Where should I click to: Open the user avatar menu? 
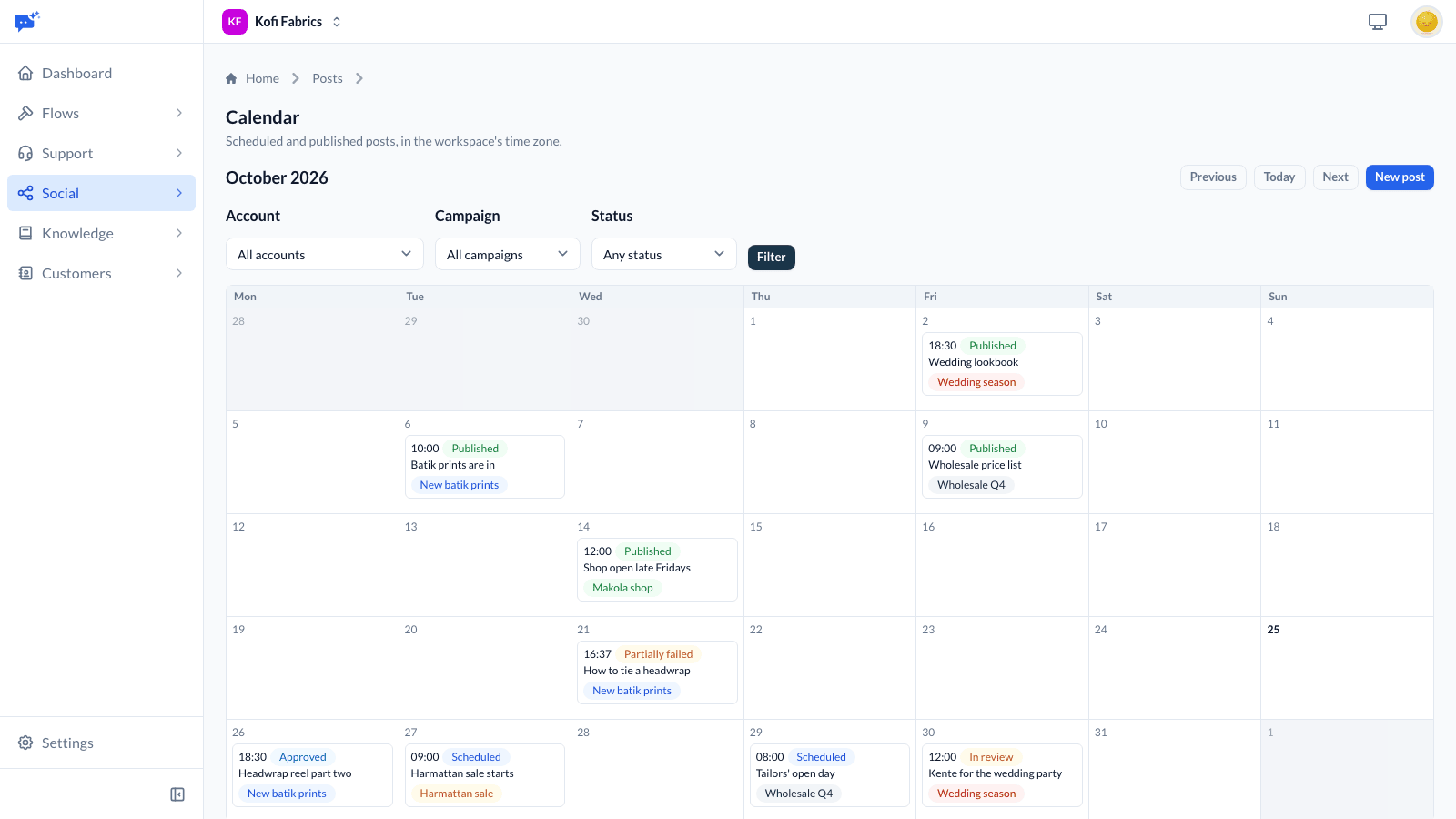(1427, 22)
